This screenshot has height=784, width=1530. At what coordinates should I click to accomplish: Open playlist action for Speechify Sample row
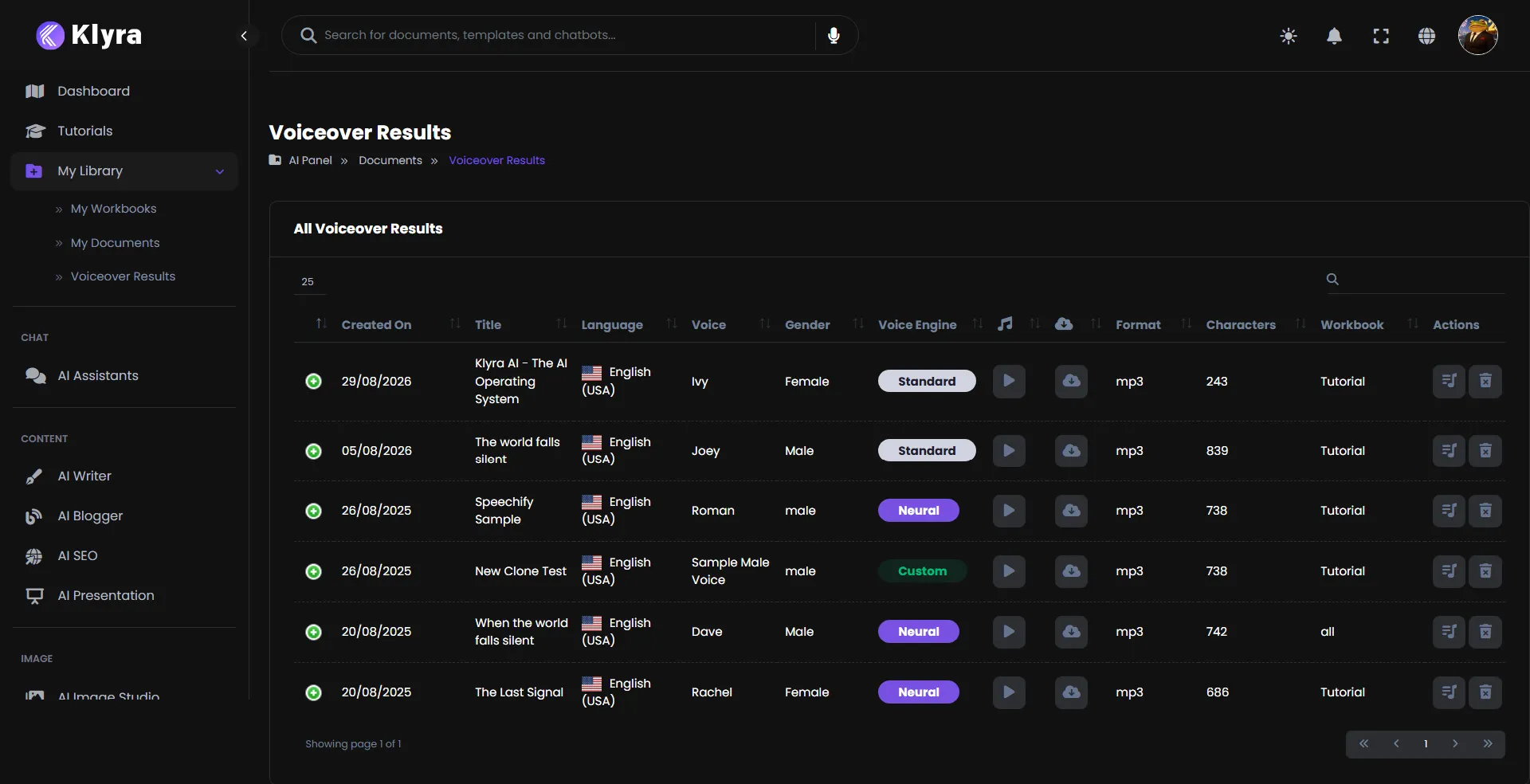coord(1449,511)
